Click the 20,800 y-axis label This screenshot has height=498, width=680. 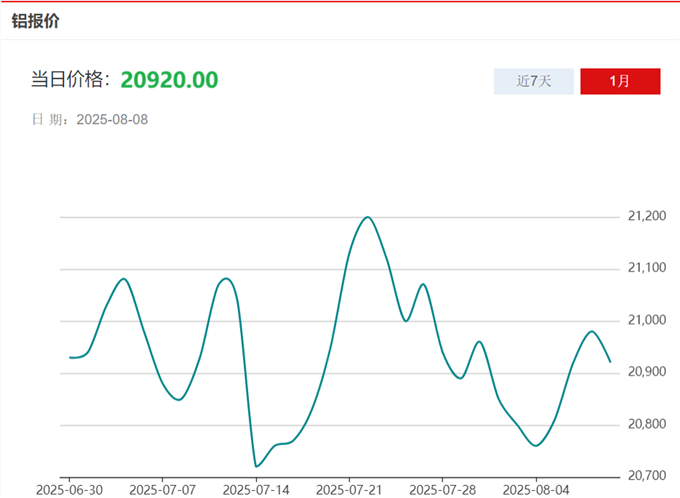point(647,424)
